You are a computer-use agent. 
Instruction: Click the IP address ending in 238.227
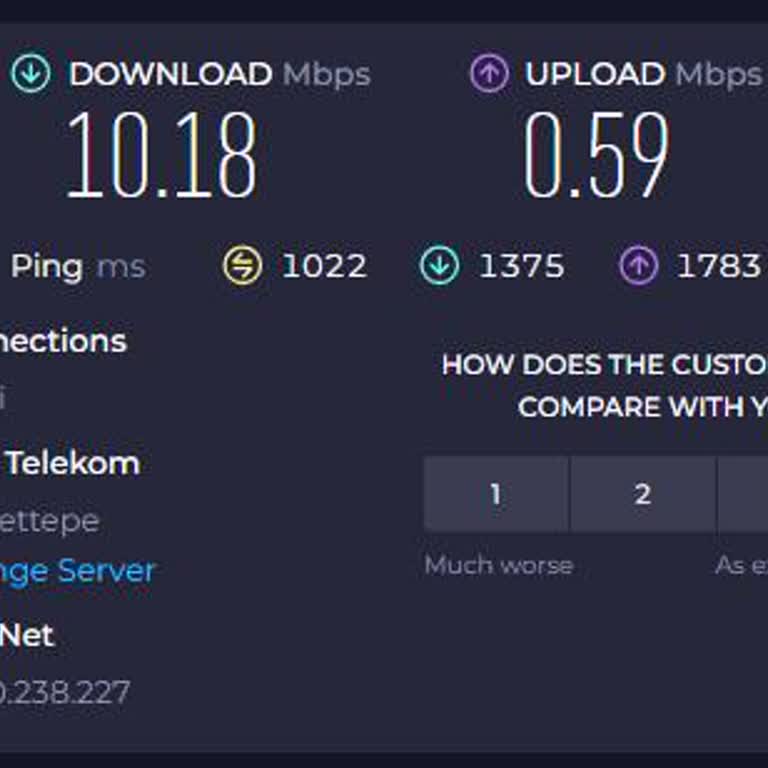coord(66,692)
